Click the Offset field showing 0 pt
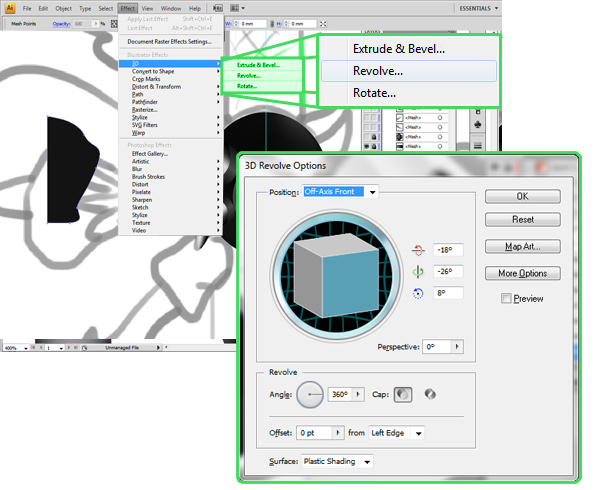The image size is (600, 490). pos(315,433)
